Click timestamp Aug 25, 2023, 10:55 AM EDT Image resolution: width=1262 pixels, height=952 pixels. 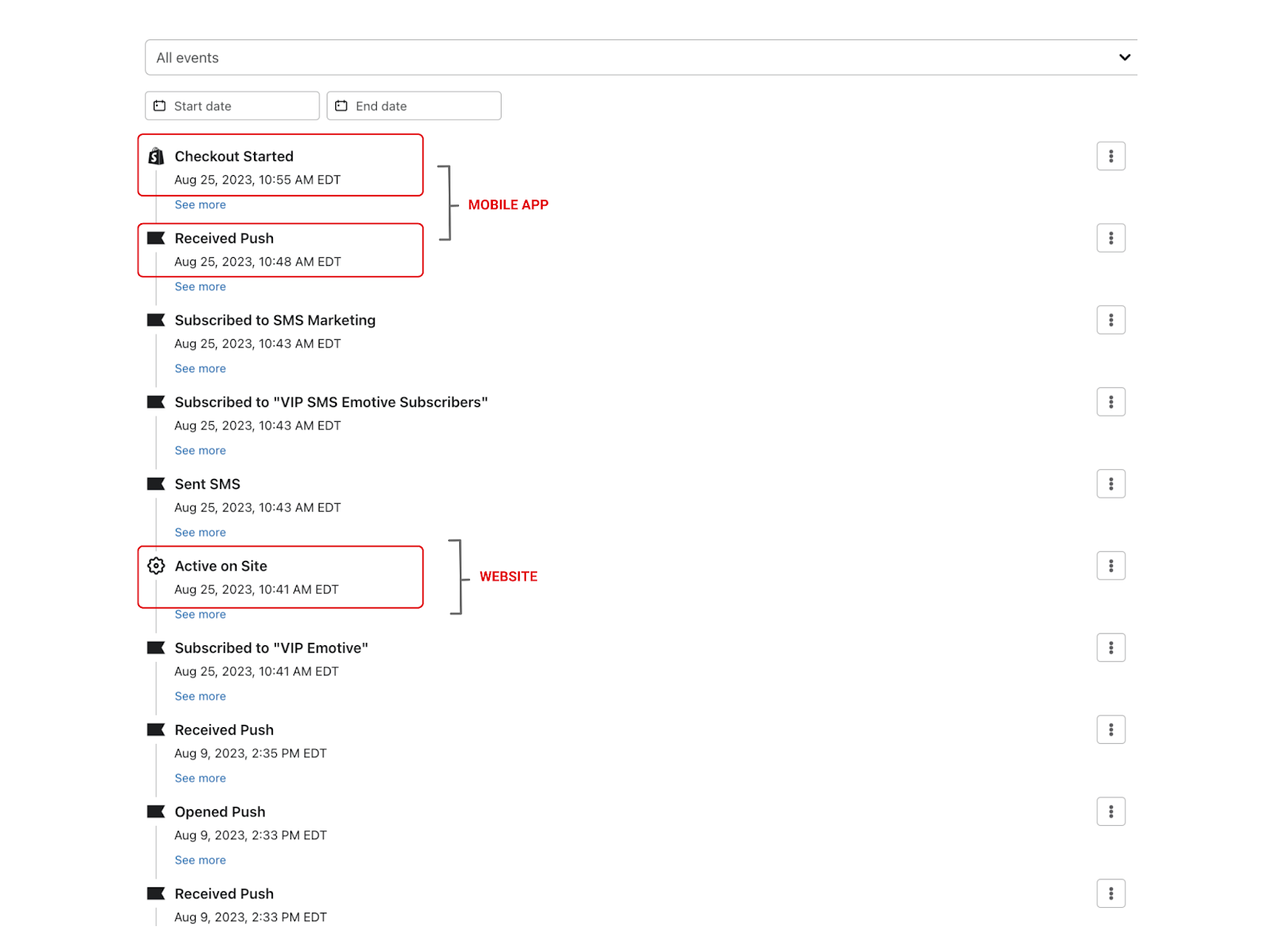tap(258, 180)
